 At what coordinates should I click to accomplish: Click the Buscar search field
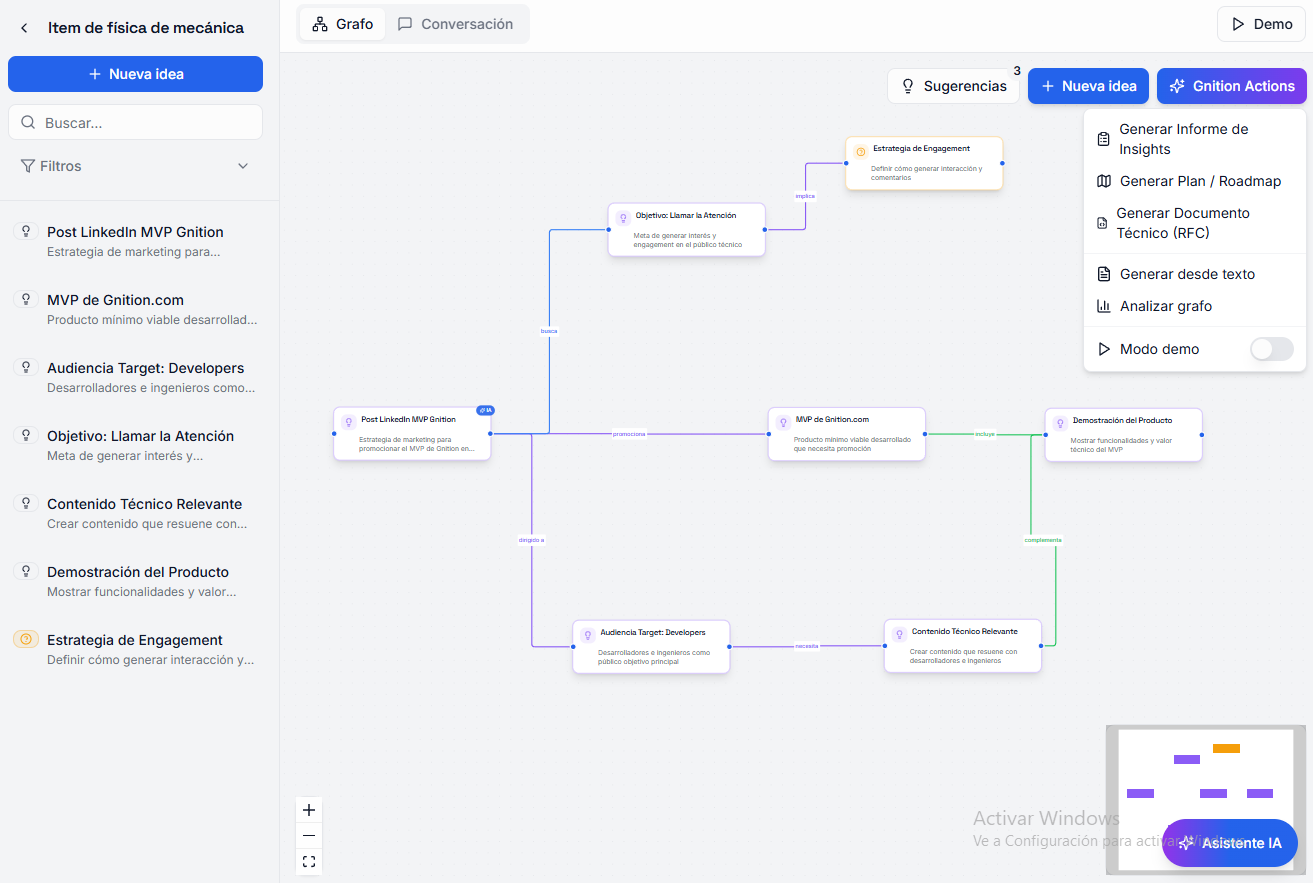coord(135,121)
